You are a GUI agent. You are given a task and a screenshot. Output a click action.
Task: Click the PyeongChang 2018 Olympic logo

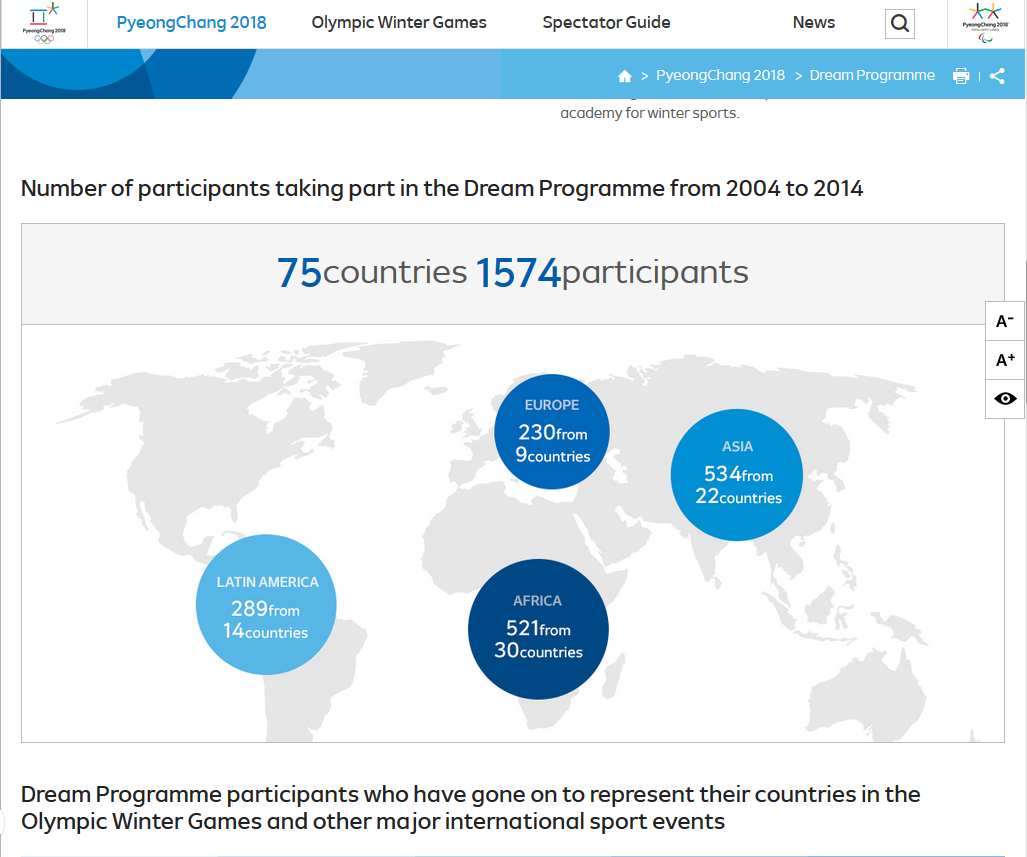point(44,24)
